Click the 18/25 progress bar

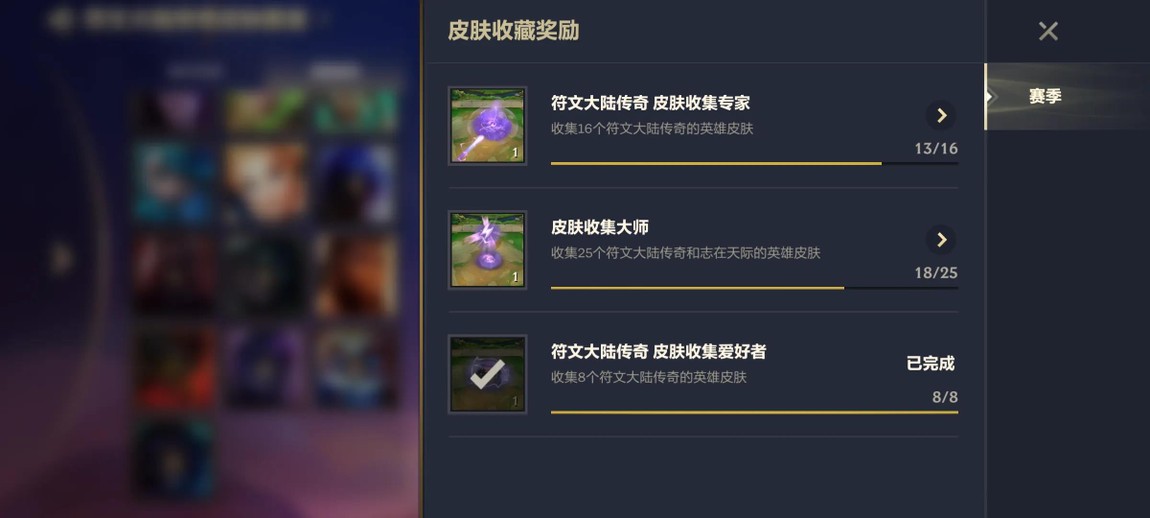[x=754, y=288]
